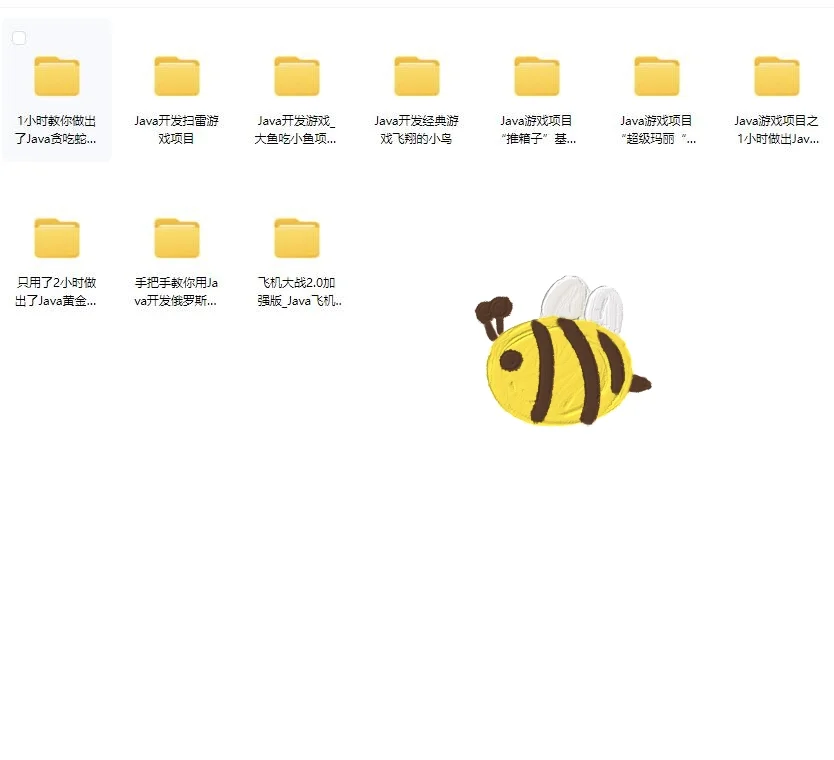
Task: Open the Java俄罗斯方块 (Tetris) folder
Action: [x=176, y=237]
